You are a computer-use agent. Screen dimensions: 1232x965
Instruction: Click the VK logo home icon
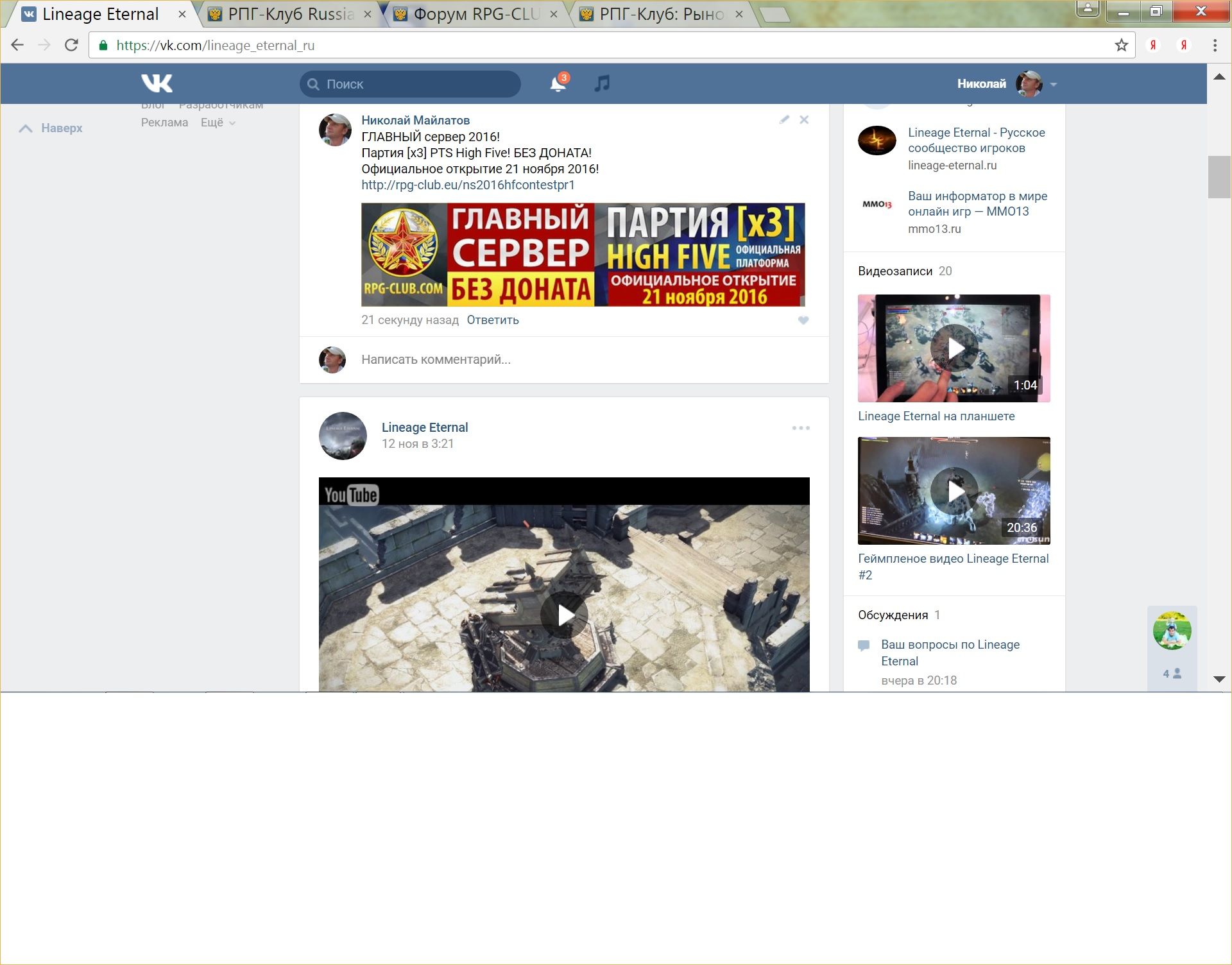pos(157,83)
